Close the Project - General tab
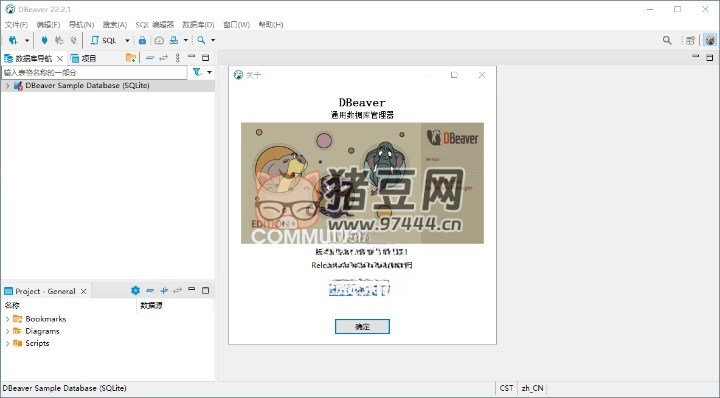This screenshot has height=398, width=720. pyautogui.click(x=84, y=291)
